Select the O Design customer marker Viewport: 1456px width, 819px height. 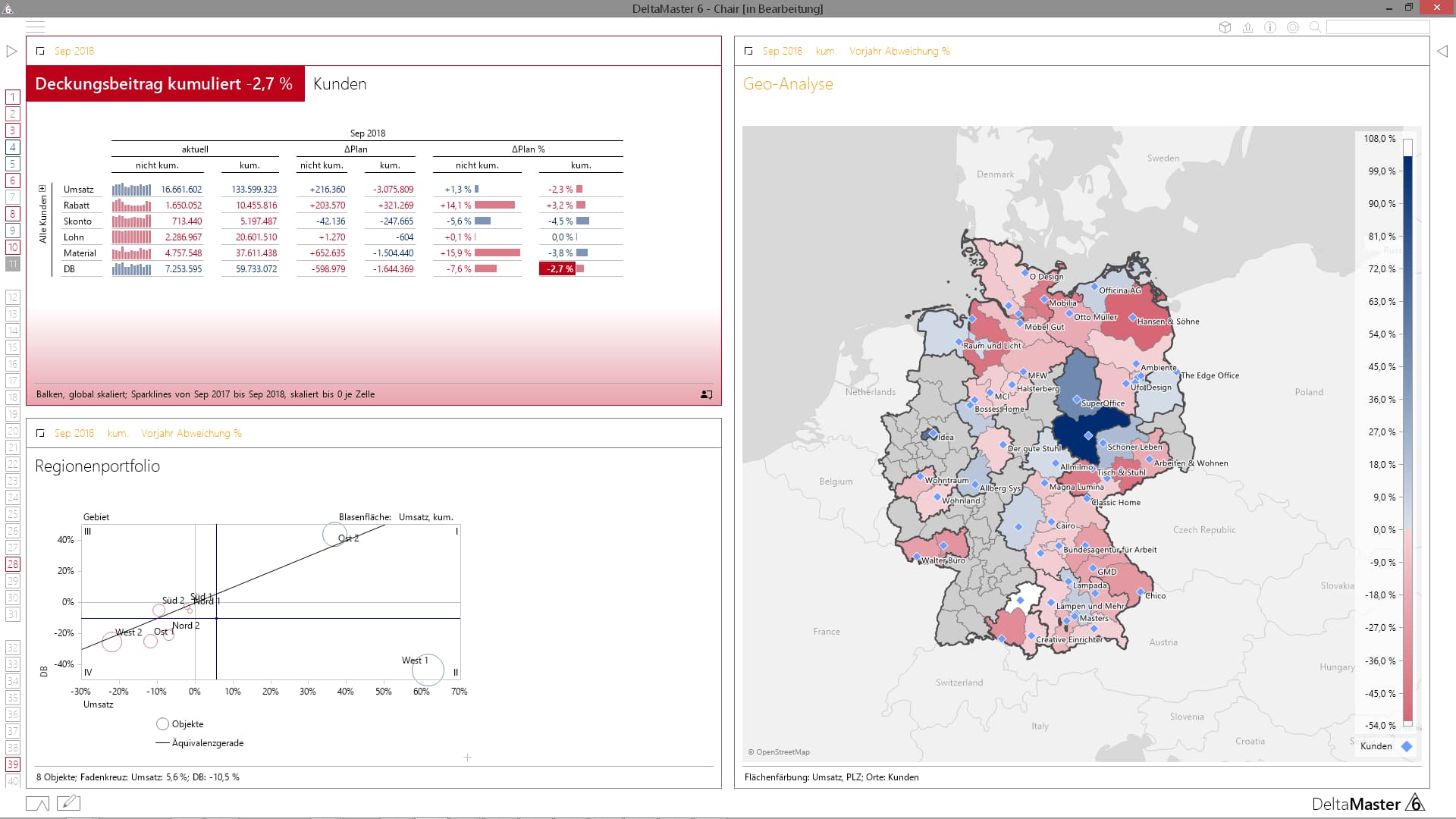coord(1025,272)
